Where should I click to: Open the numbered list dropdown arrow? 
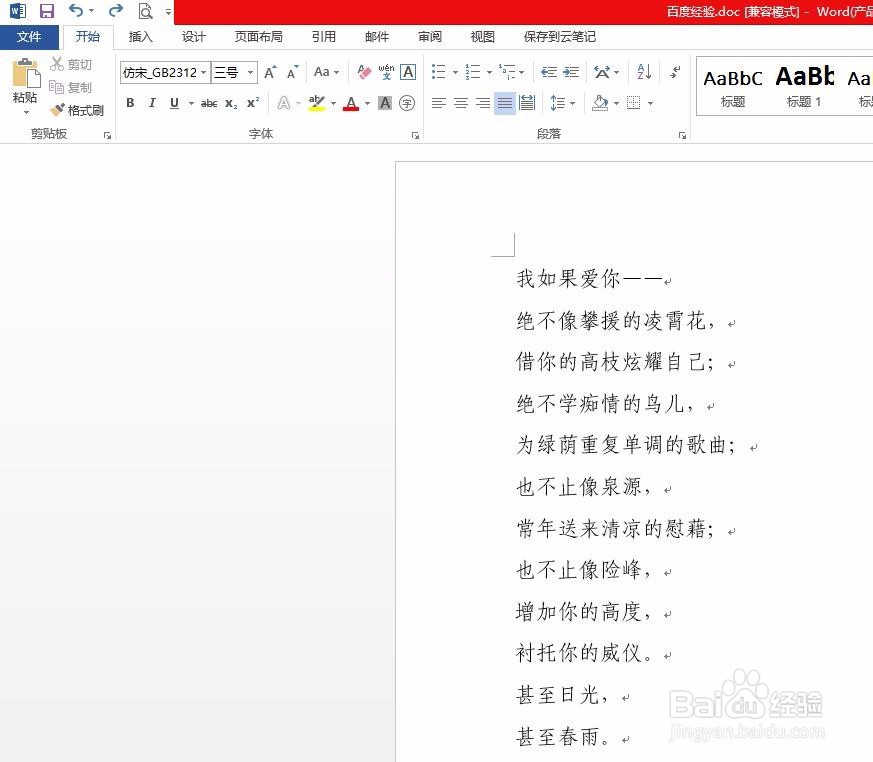click(x=489, y=72)
